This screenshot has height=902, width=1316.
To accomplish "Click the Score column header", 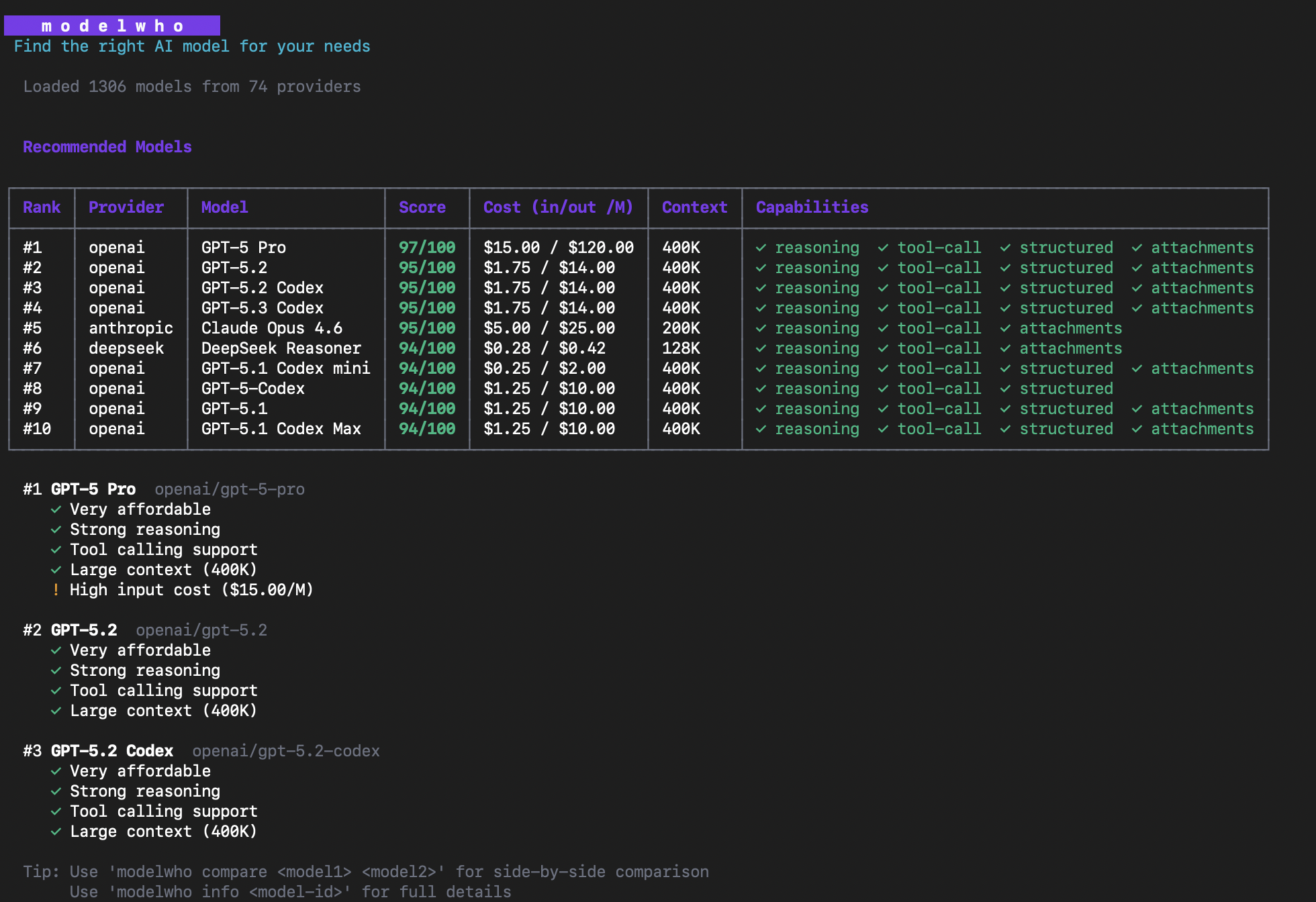I will point(422,207).
